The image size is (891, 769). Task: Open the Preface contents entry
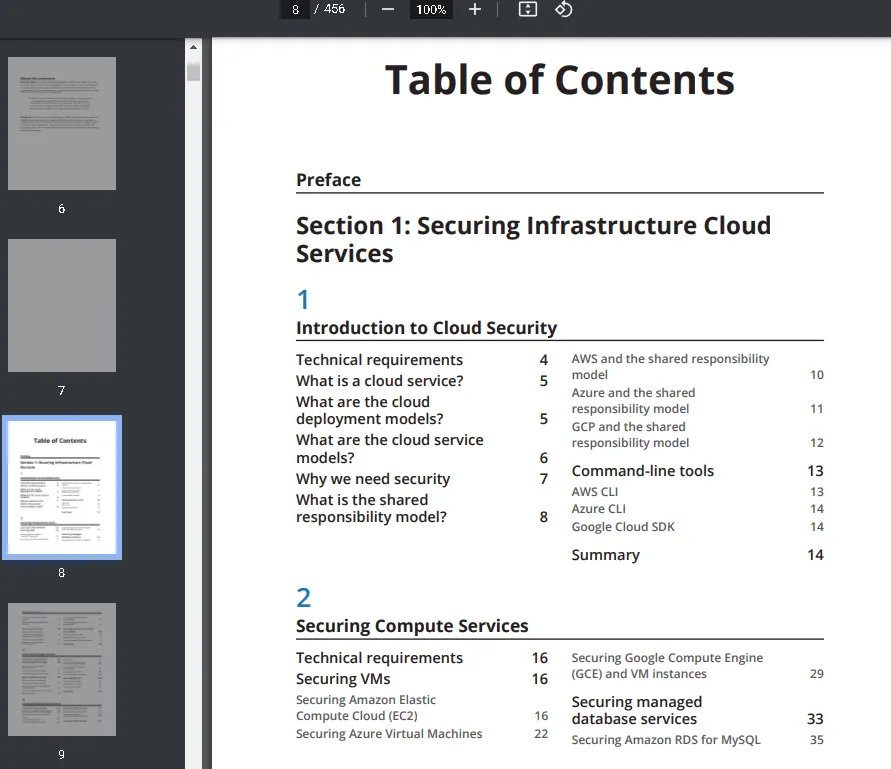pos(328,180)
